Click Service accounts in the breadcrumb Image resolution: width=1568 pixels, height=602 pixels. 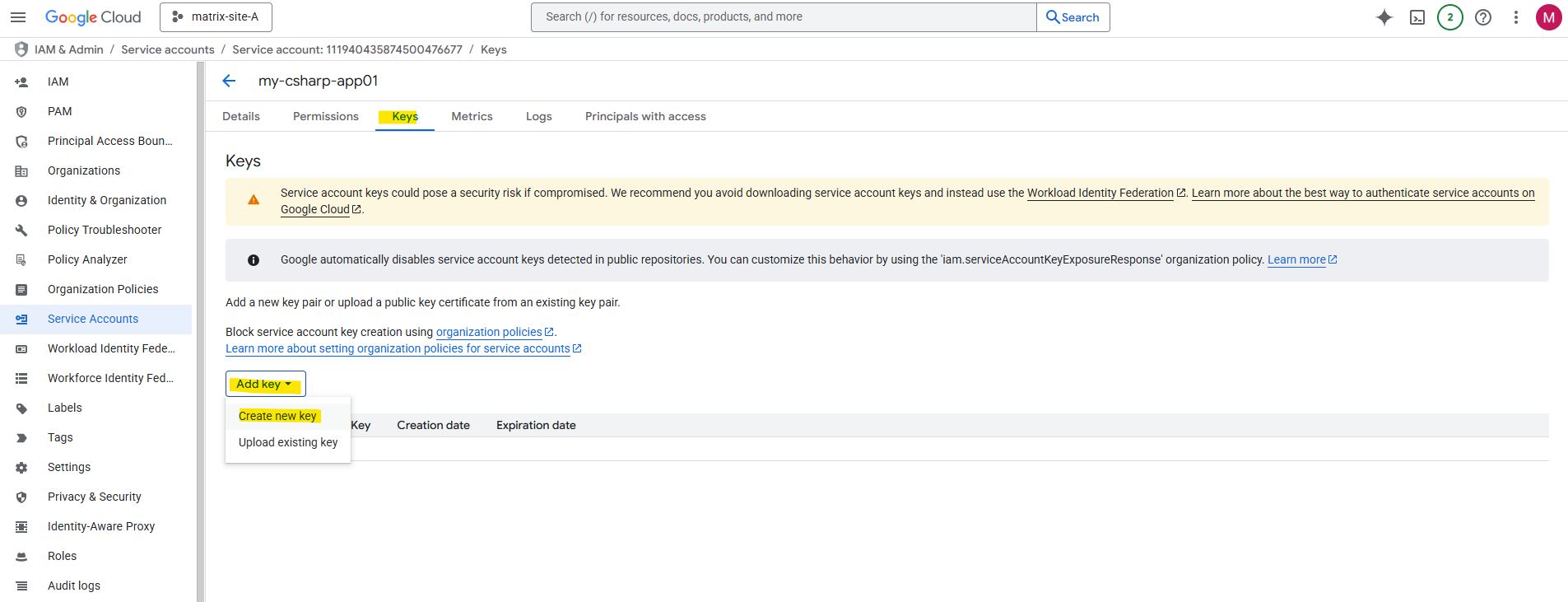click(167, 50)
